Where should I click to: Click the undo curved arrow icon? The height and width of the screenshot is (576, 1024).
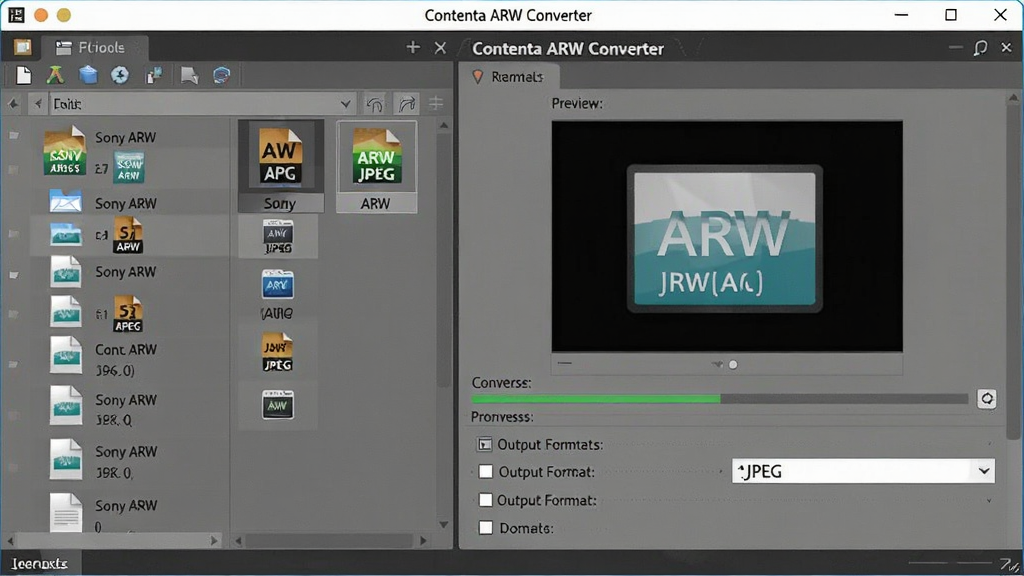pos(375,104)
